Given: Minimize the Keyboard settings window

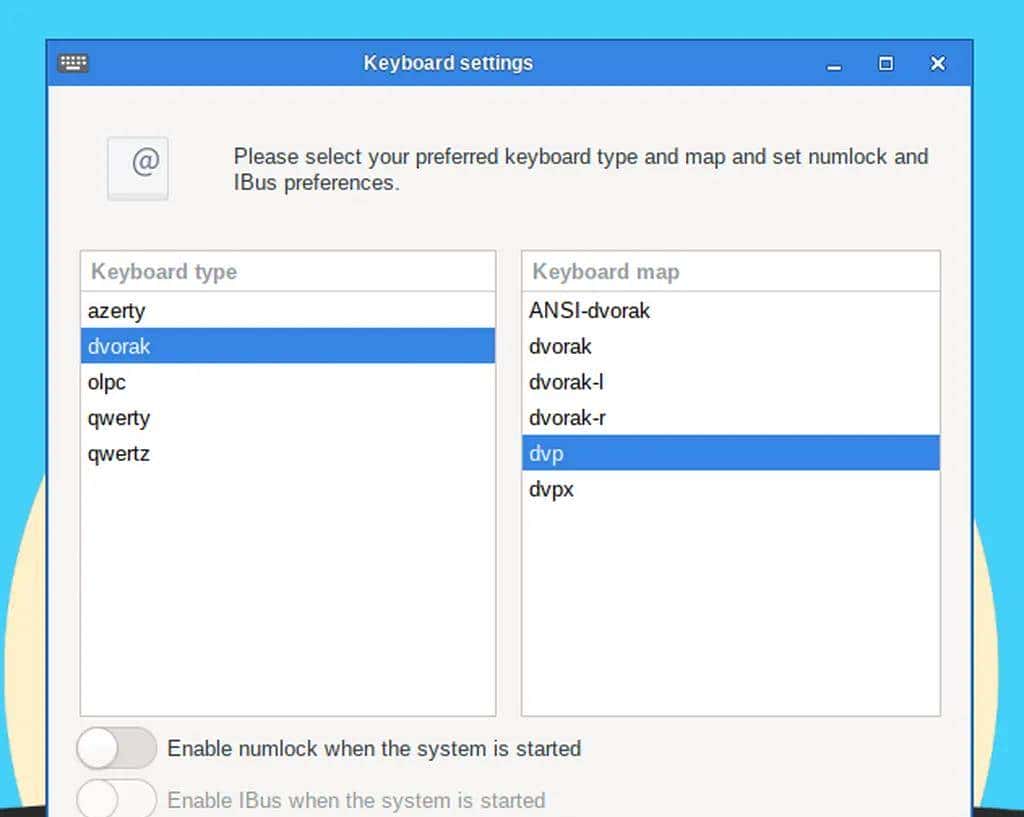Looking at the screenshot, I should tap(833, 63).
